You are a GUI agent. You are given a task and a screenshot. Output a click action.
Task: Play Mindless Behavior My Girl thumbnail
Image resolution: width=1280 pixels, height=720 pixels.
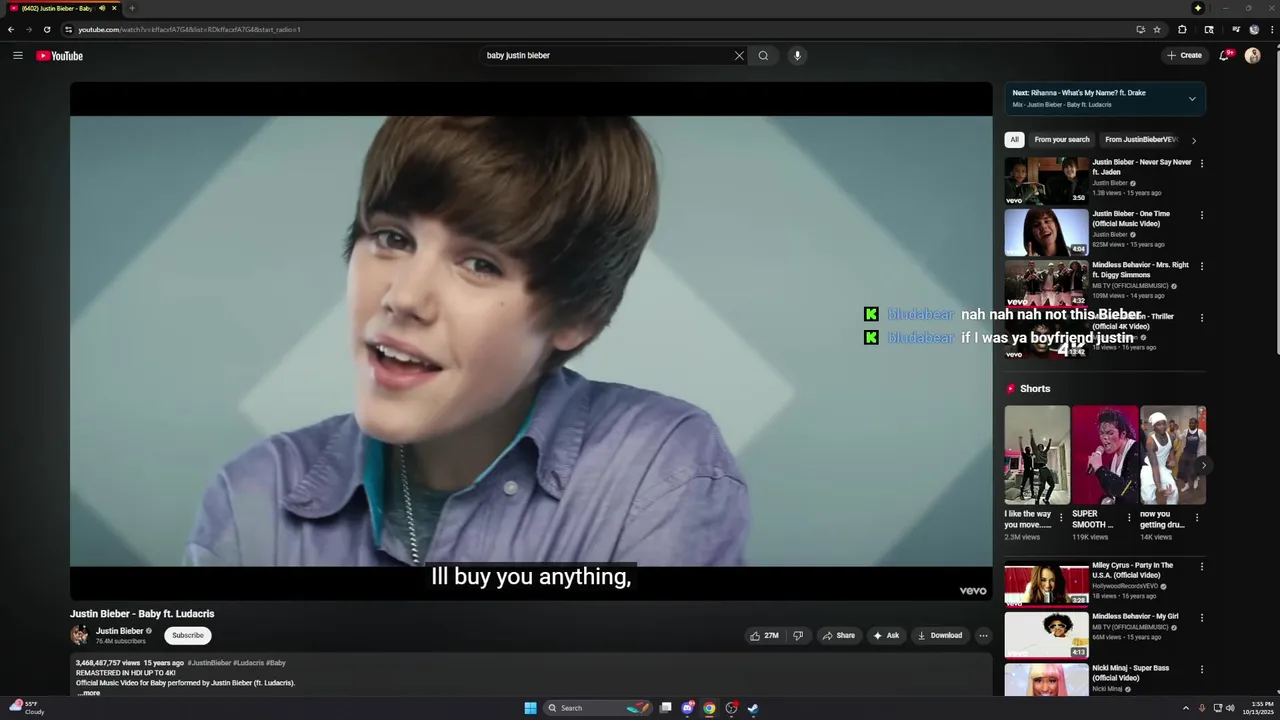click(x=1046, y=635)
